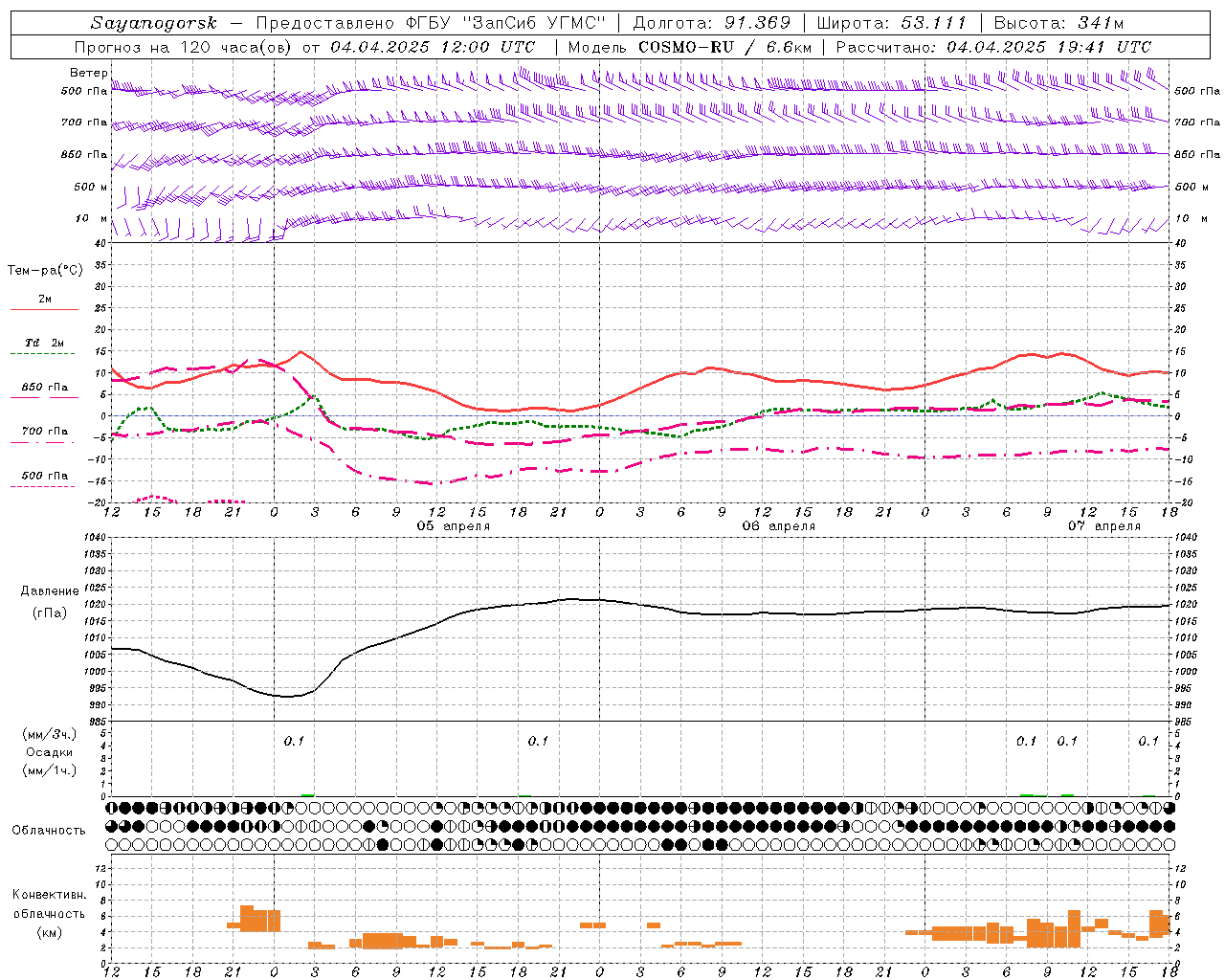Click the '850 гПа' temperature legend line

pyautogui.click(x=44, y=397)
